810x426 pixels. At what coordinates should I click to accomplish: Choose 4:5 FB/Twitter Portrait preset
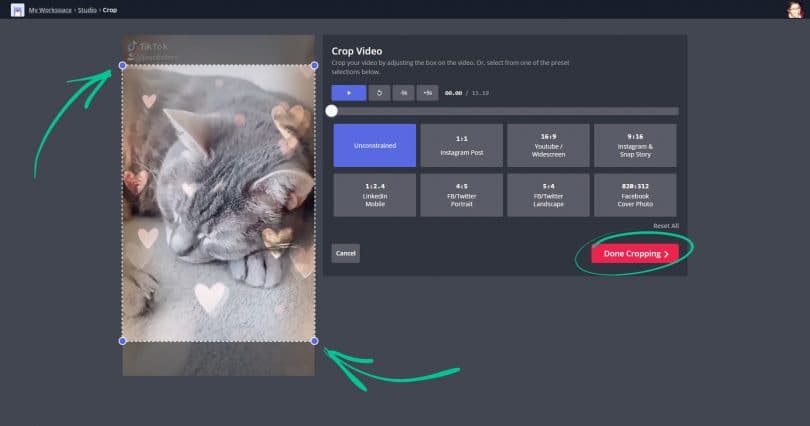pyautogui.click(x=461, y=195)
